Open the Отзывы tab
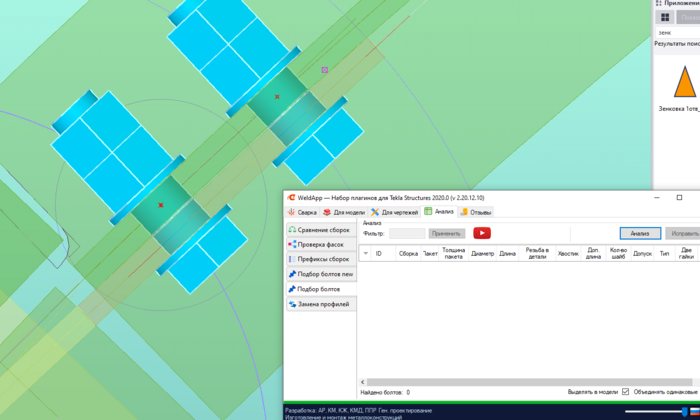700x420 pixels. click(476, 212)
